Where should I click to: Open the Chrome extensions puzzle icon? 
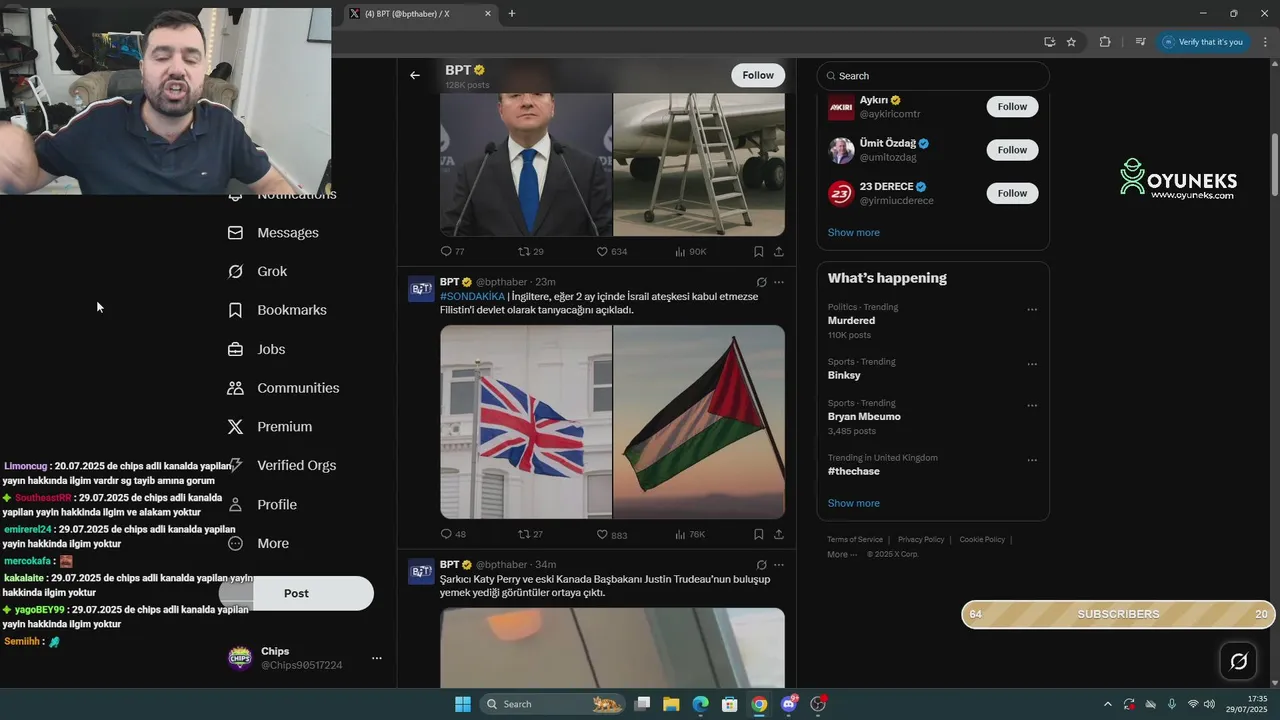1105,42
